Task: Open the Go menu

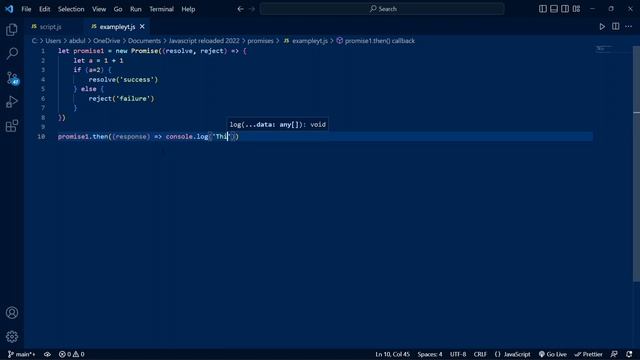Action: pos(118,9)
